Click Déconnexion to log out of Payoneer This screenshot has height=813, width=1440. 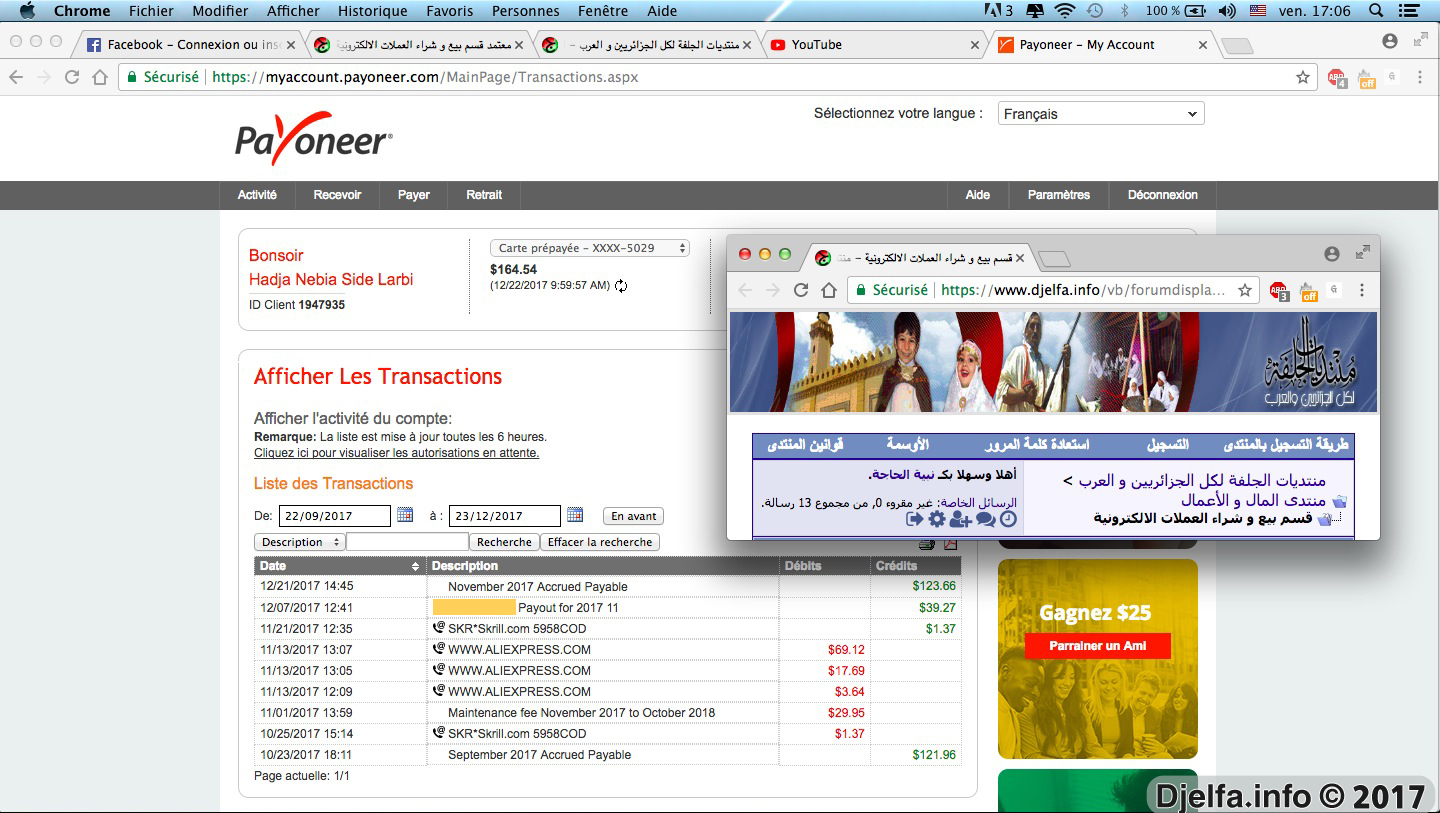click(x=1162, y=195)
